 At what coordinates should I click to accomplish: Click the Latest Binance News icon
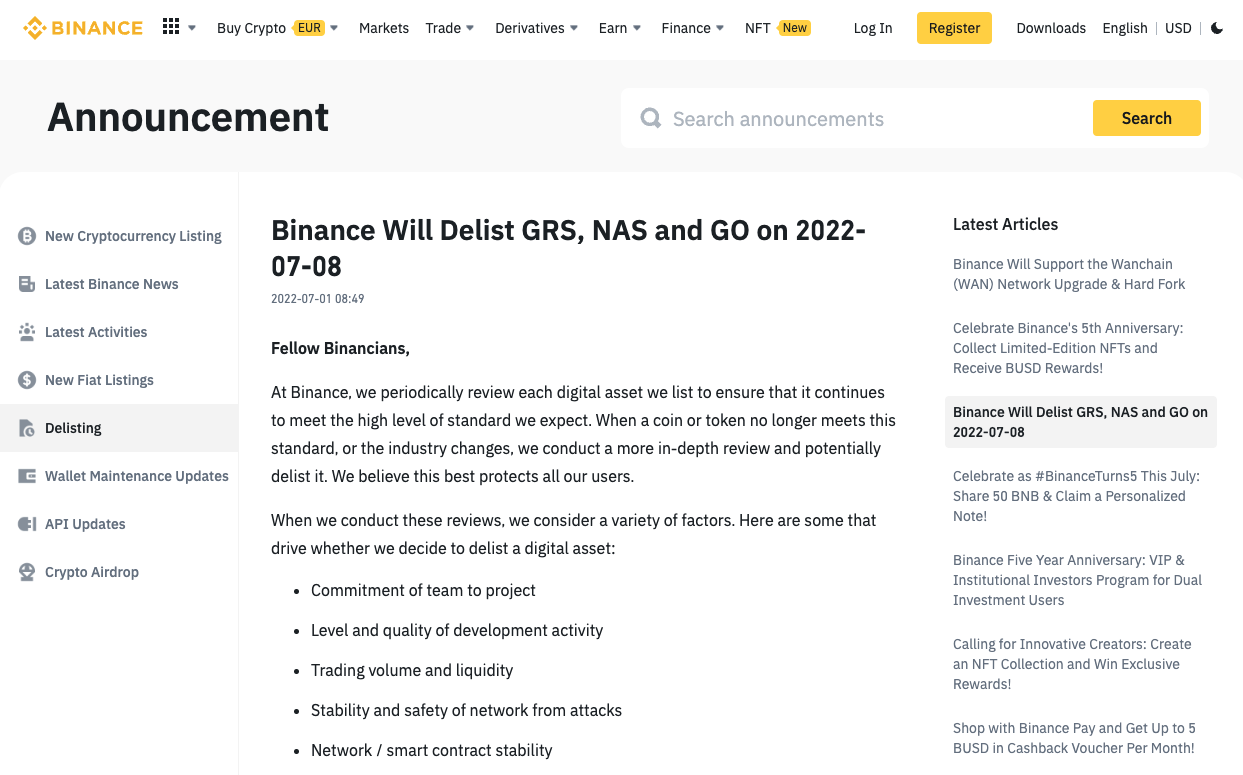pyautogui.click(x=27, y=284)
